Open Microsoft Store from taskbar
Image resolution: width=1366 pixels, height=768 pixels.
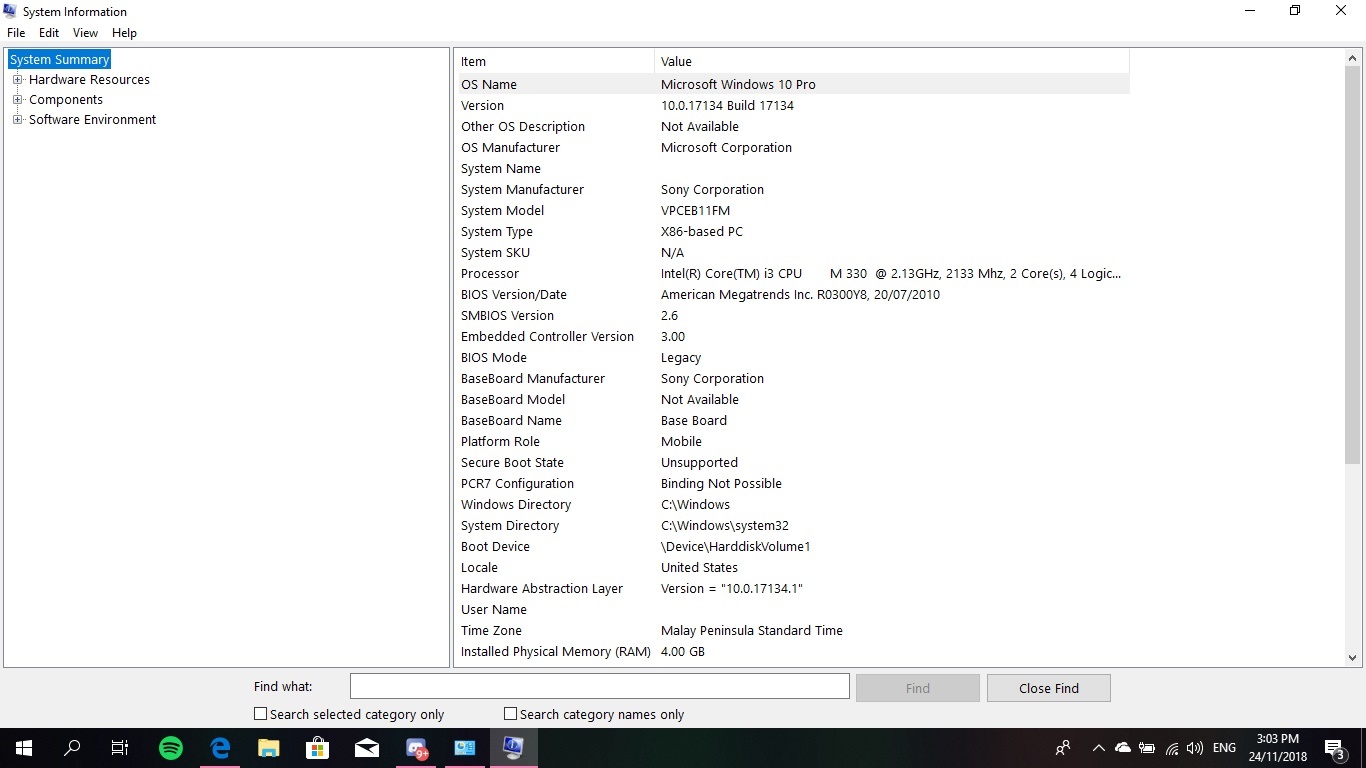(318, 748)
